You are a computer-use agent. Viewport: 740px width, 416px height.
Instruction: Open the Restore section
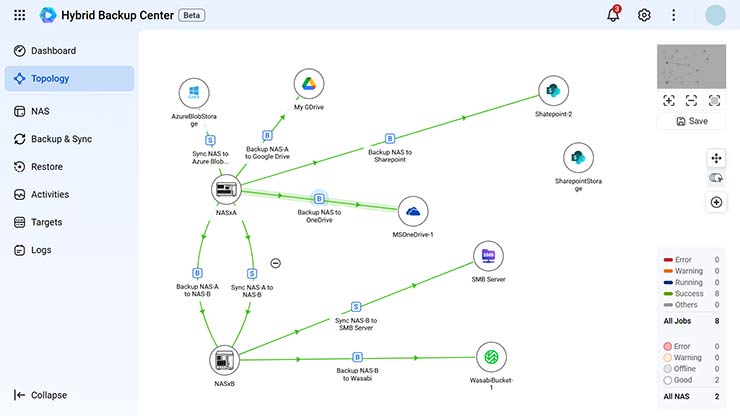(47, 167)
